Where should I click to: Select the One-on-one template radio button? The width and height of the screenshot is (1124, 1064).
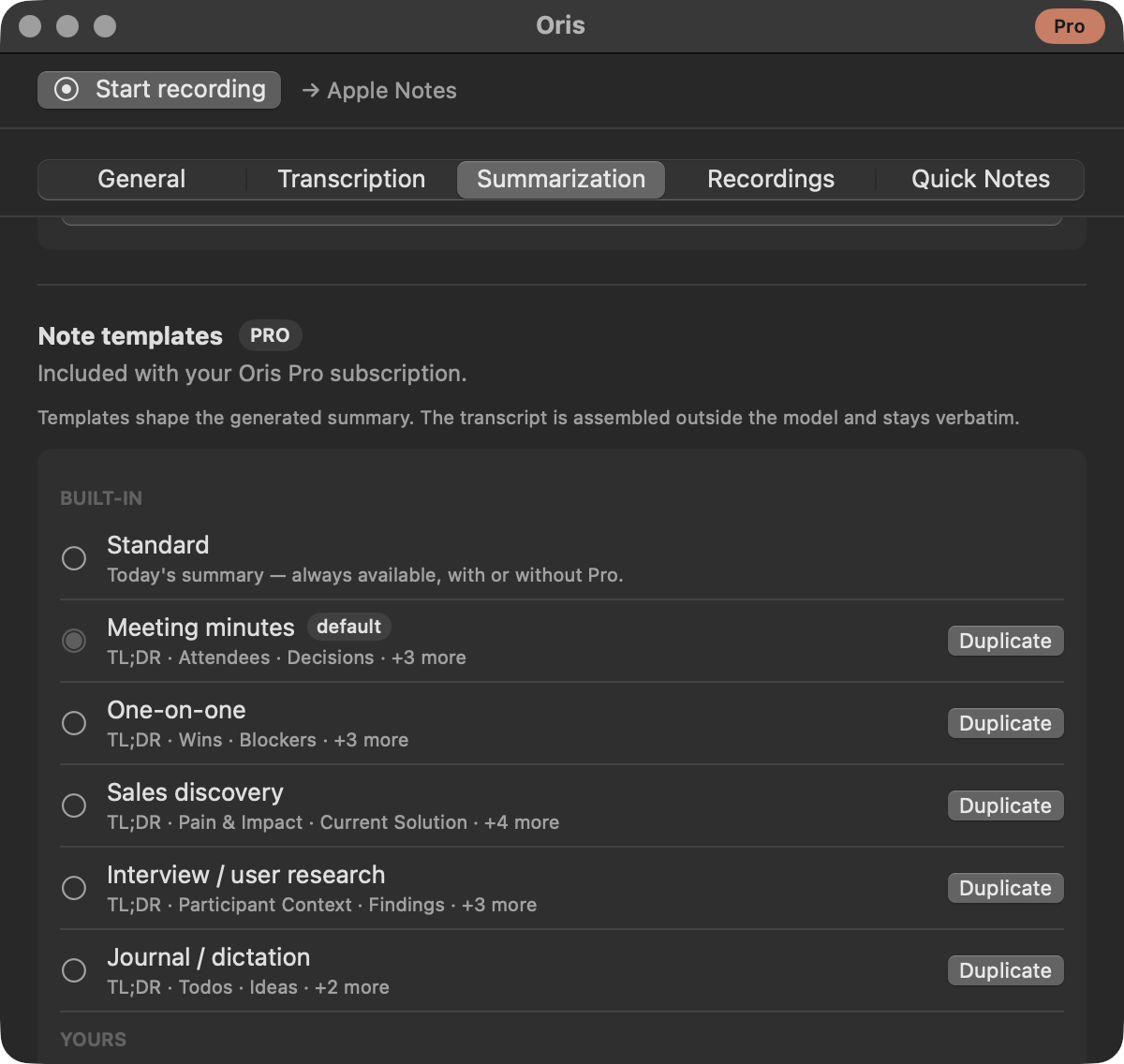[74, 723]
